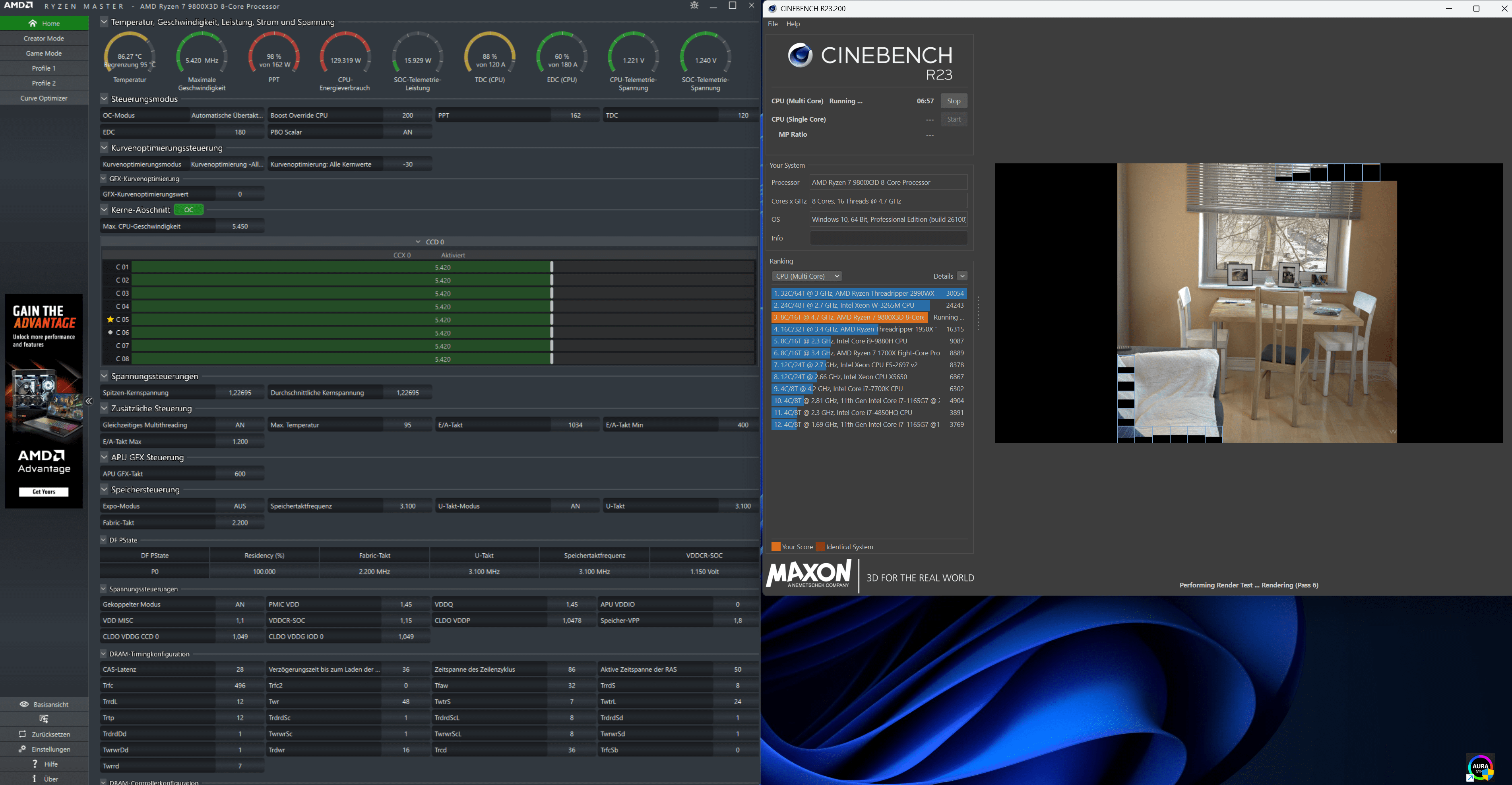The height and width of the screenshot is (785, 1512).
Task: Click the Home icon in sidebar
Action: [x=33, y=23]
